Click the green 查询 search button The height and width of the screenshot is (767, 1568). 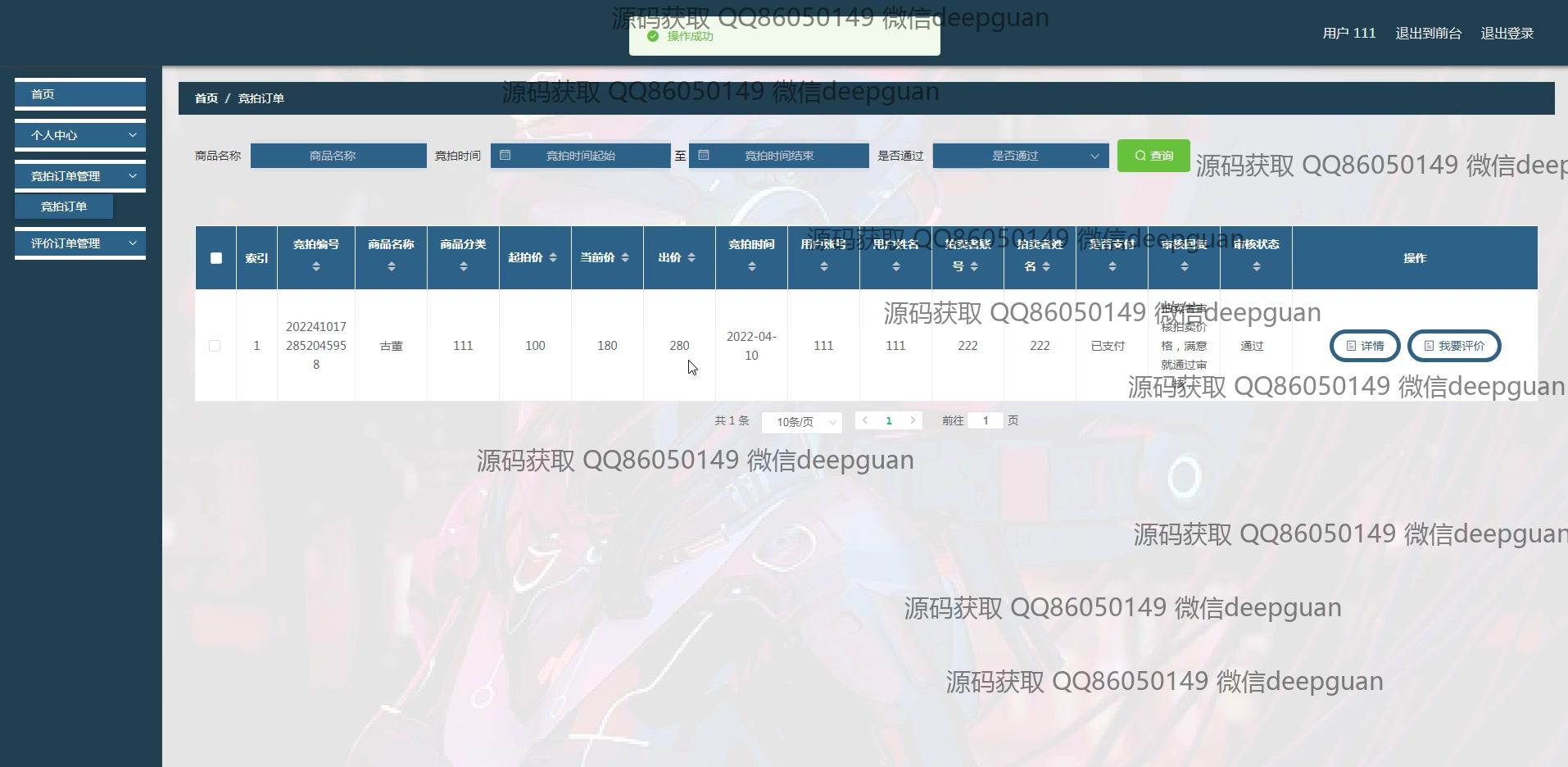[x=1153, y=156]
